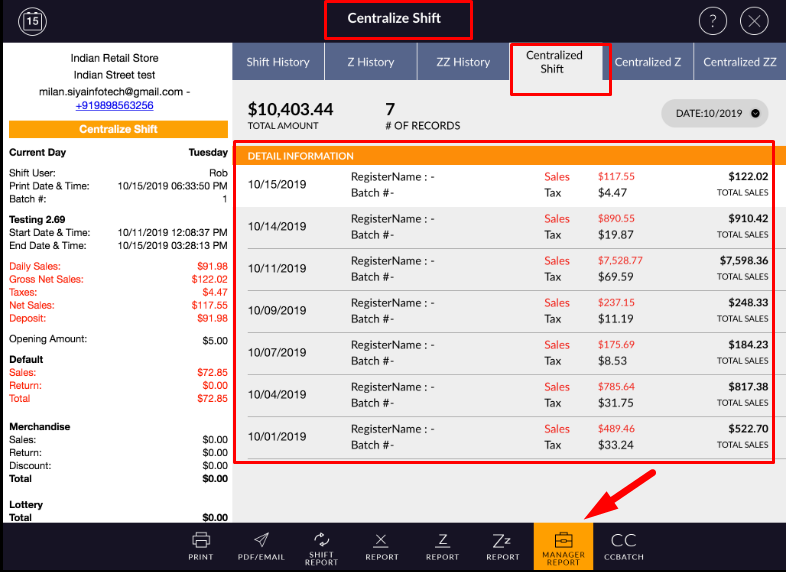The height and width of the screenshot is (572, 786).
Task: Open the Z Report icon
Action: tap(442, 546)
